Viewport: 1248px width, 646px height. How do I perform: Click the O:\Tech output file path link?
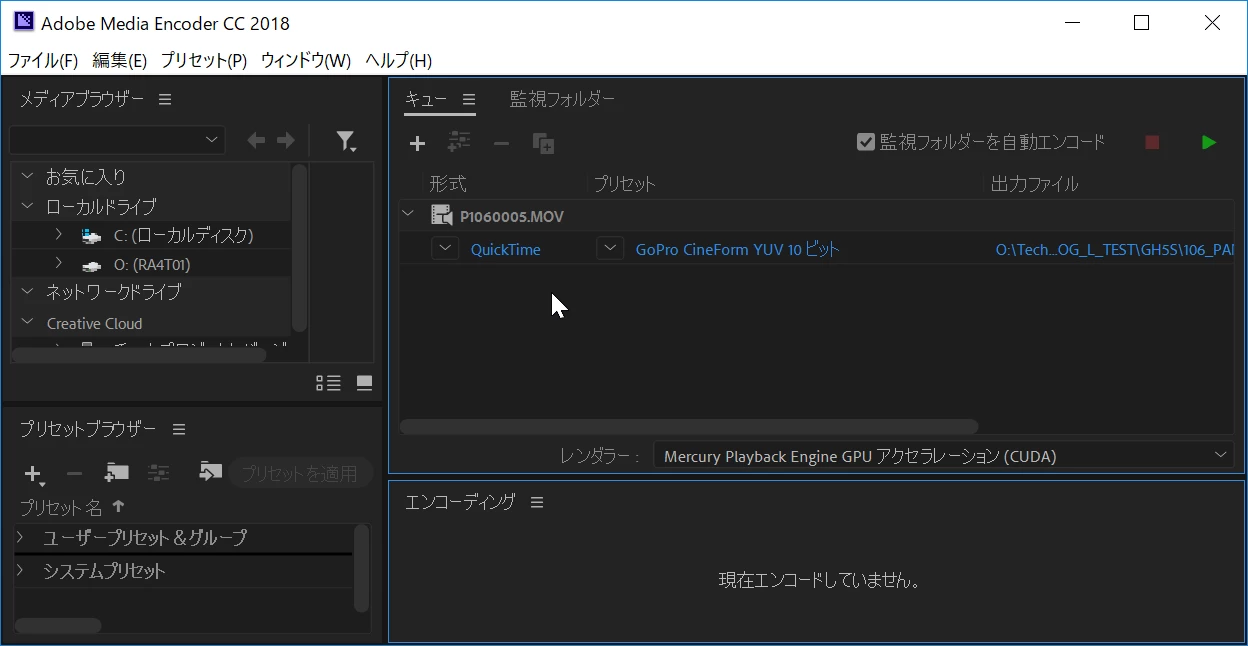pos(1115,250)
